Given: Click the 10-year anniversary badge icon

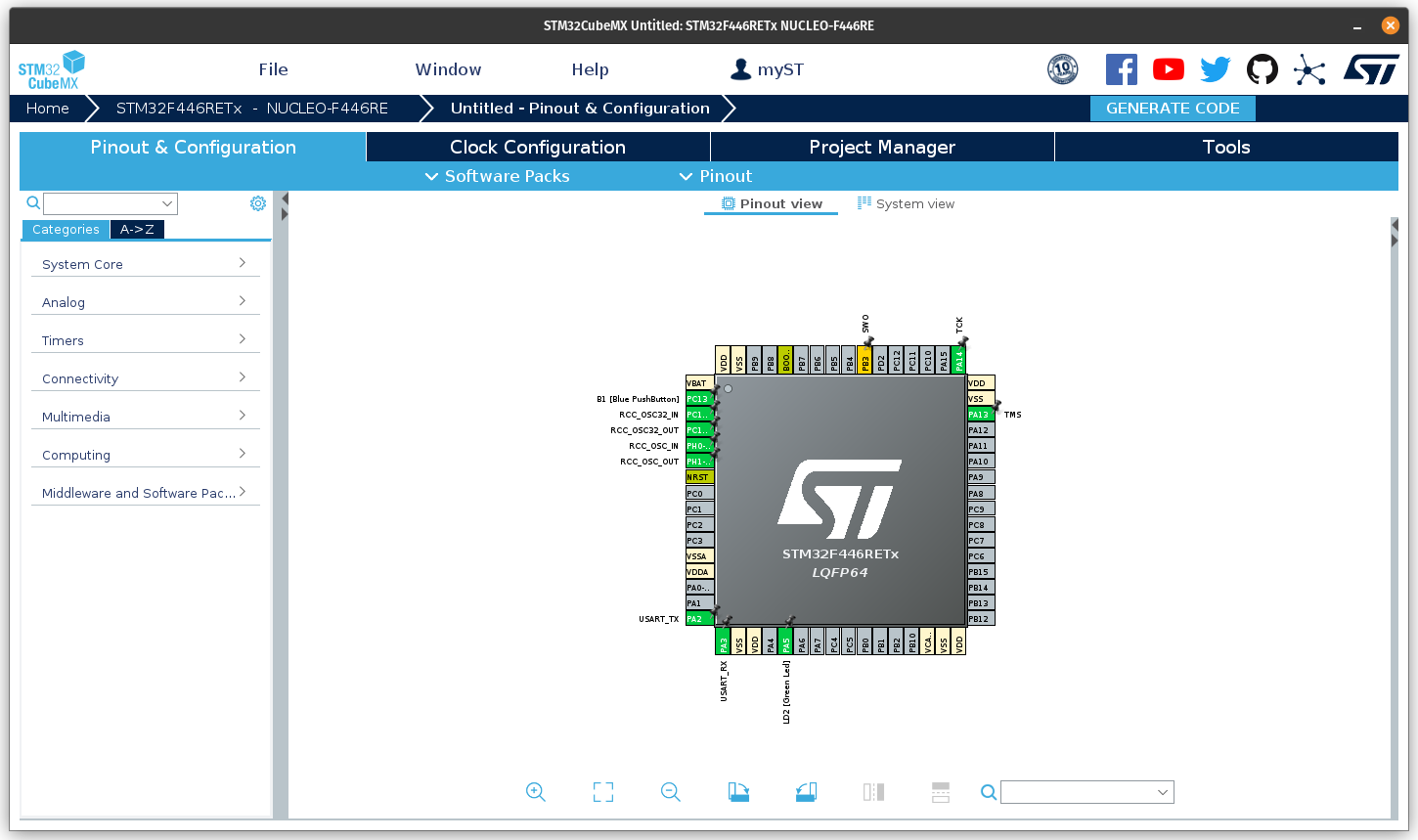Looking at the screenshot, I should (x=1063, y=69).
